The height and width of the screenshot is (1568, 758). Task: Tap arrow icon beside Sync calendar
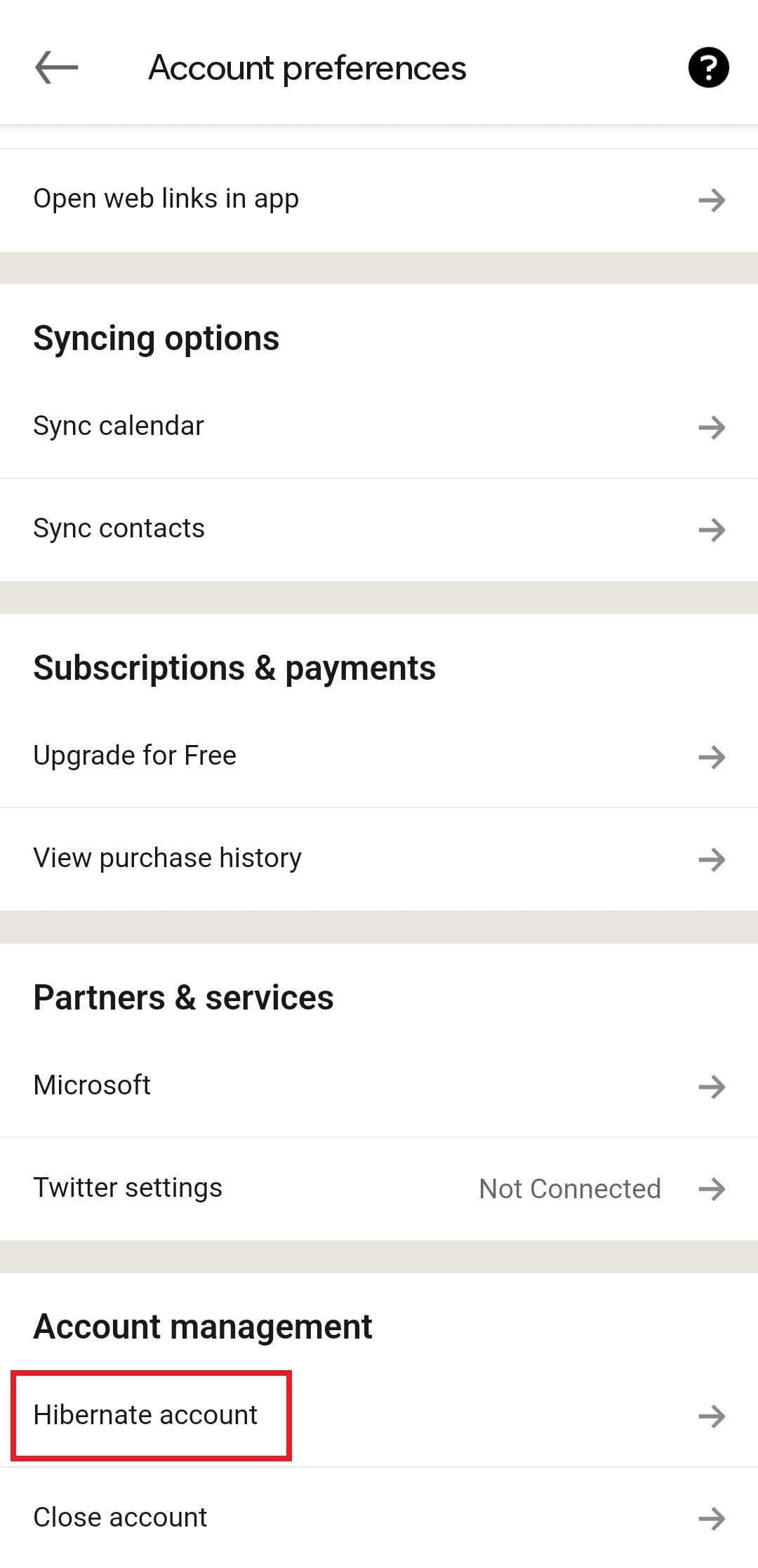pyautogui.click(x=712, y=427)
